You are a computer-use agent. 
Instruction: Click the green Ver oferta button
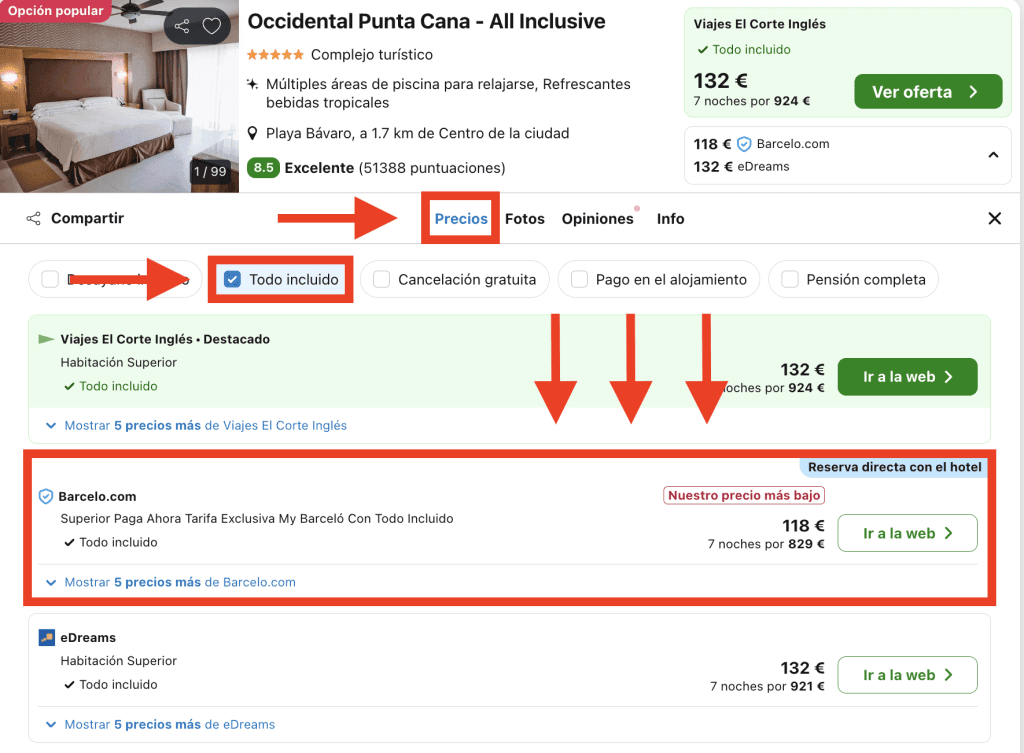pyautogui.click(x=927, y=92)
